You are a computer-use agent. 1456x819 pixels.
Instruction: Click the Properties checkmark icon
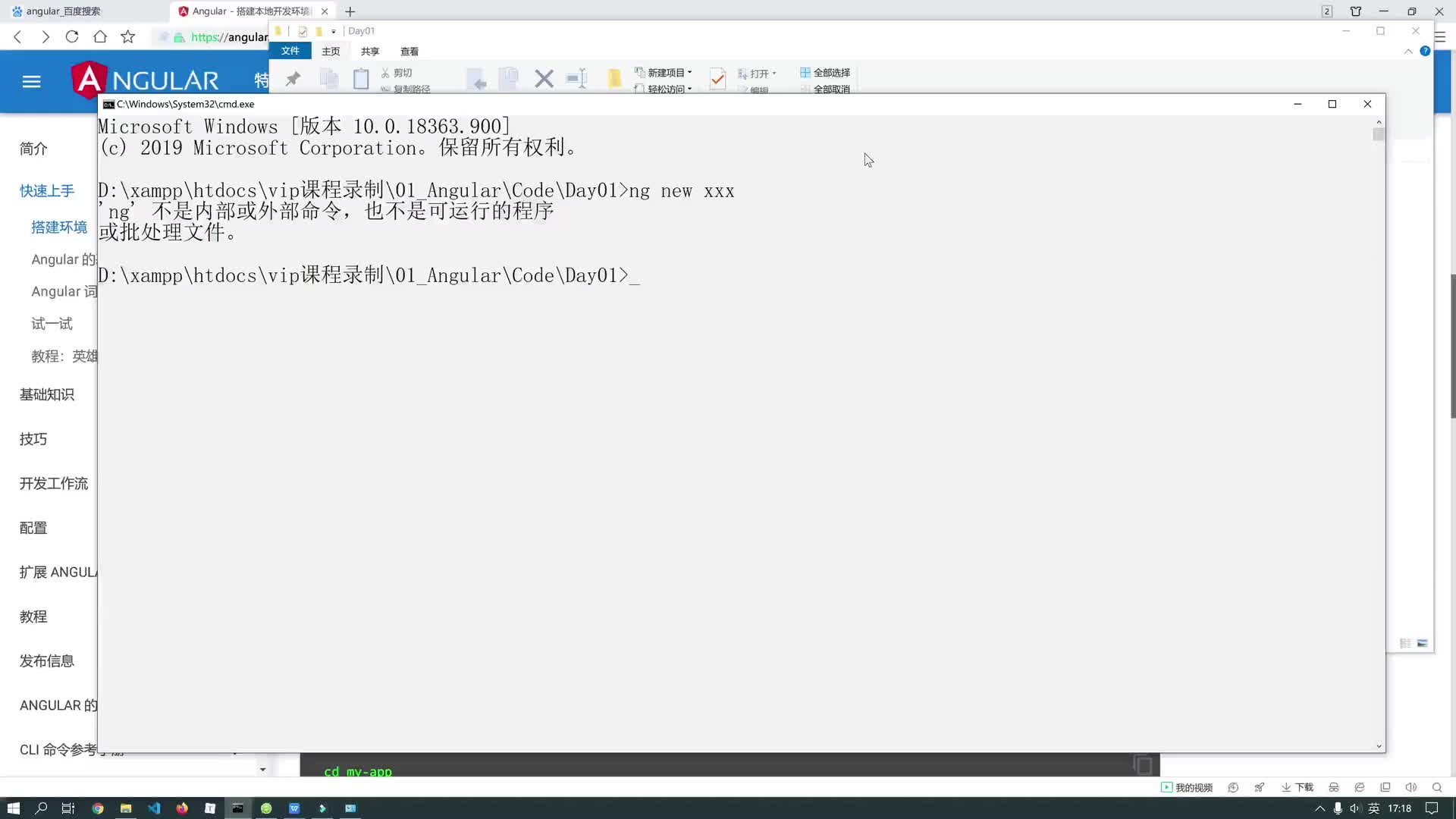(x=717, y=79)
